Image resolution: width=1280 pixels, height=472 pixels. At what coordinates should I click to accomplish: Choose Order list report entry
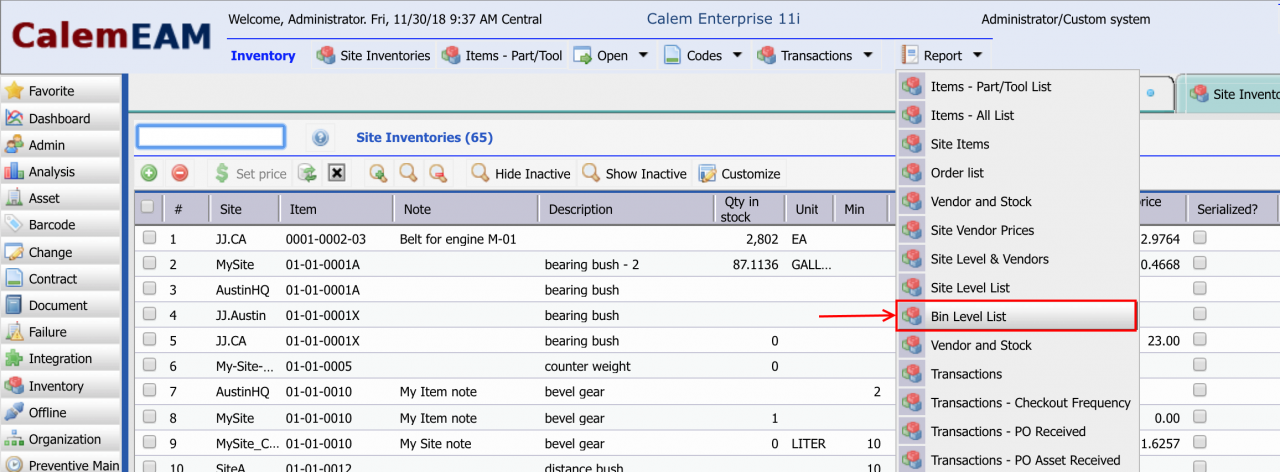(x=1017, y=172)
